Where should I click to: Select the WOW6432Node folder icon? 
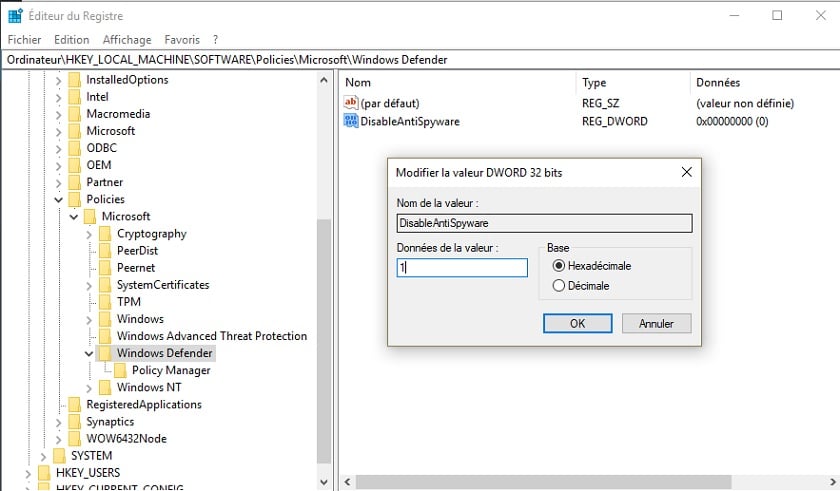pos(74,439)
